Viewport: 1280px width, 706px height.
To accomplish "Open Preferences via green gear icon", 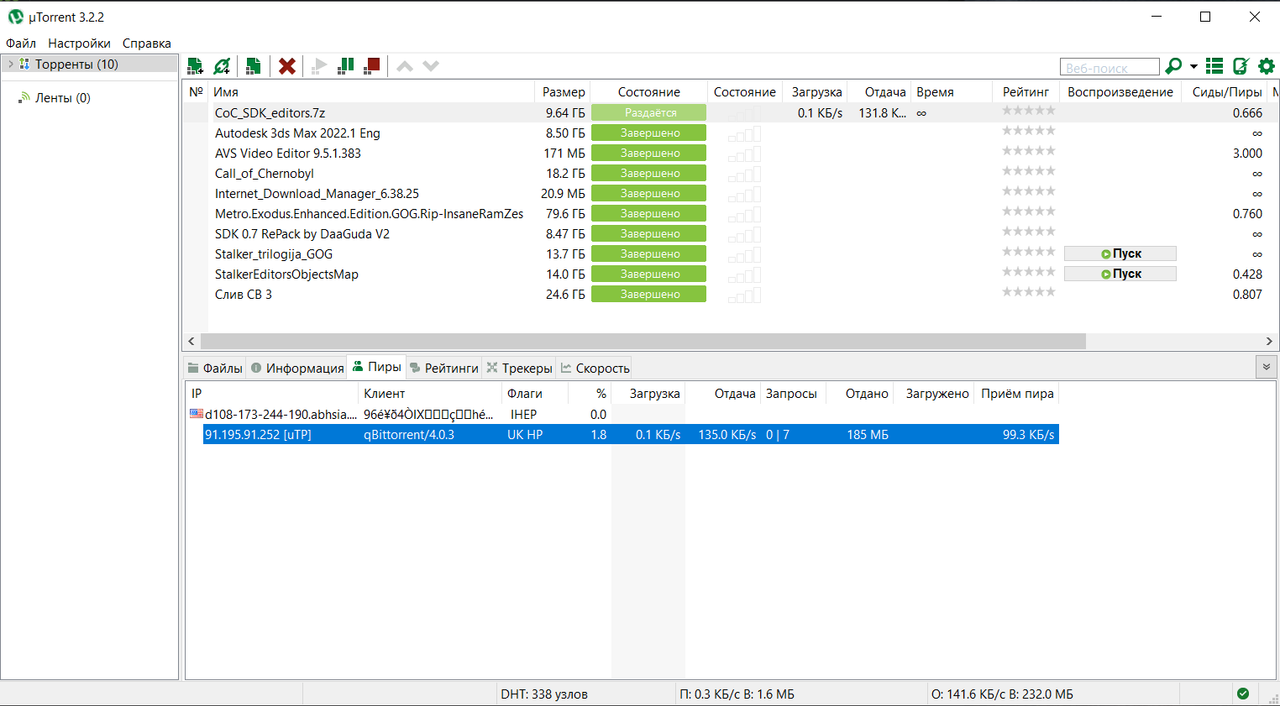I will click(x=1266, y=66).
